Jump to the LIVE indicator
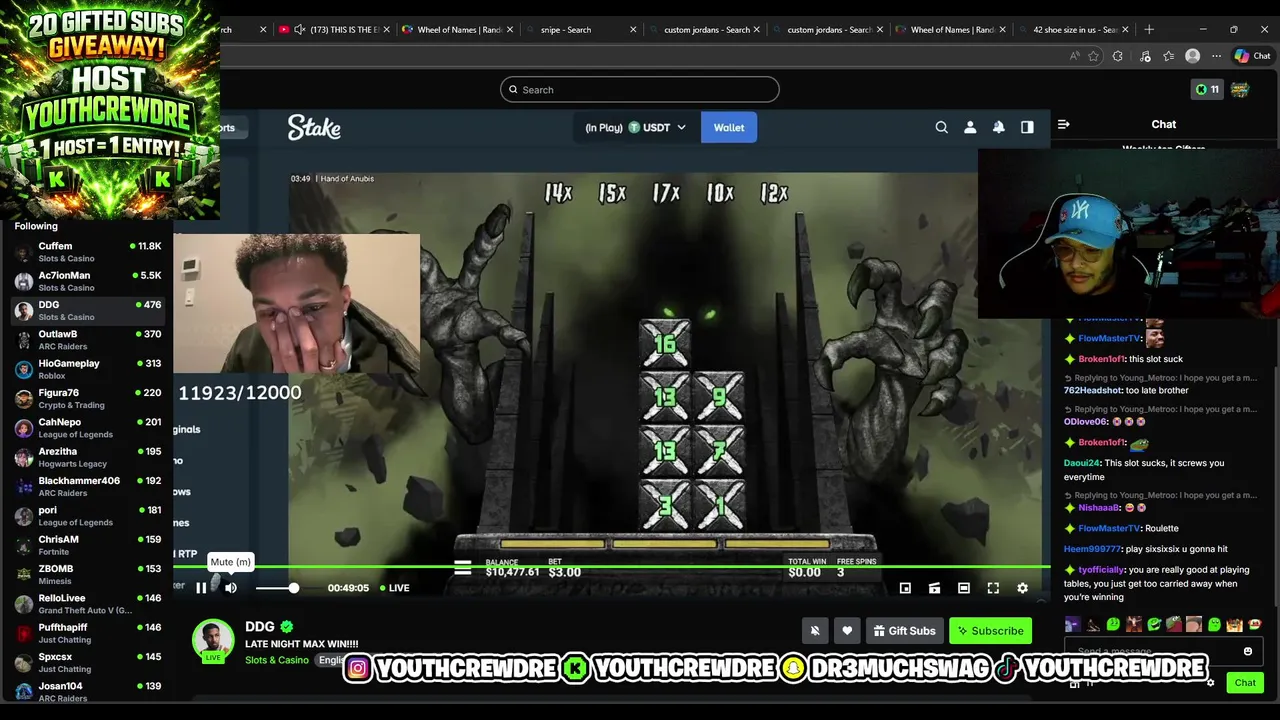Viewport: 1280px width, 720px height. pos(393,588)
